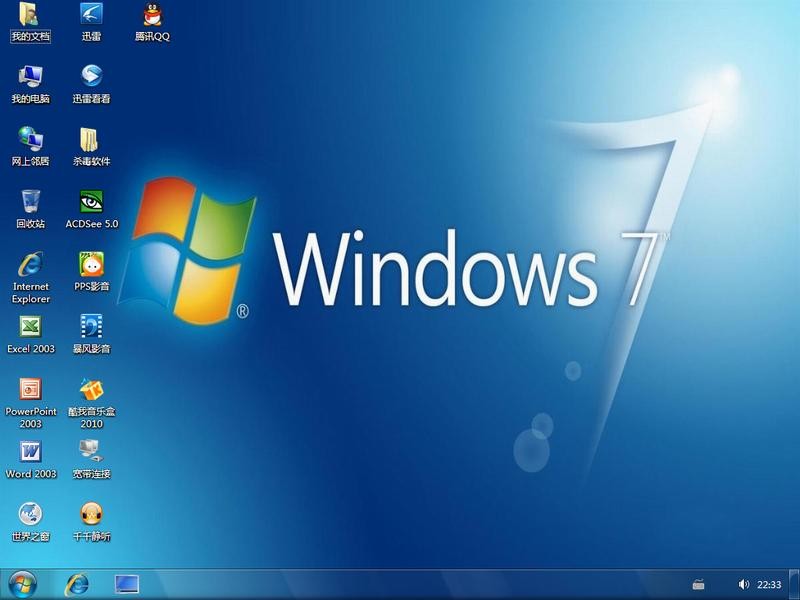Select the Excel 2003 shortcut
Screen dimensions: 800x600
[x=31, y=335]
